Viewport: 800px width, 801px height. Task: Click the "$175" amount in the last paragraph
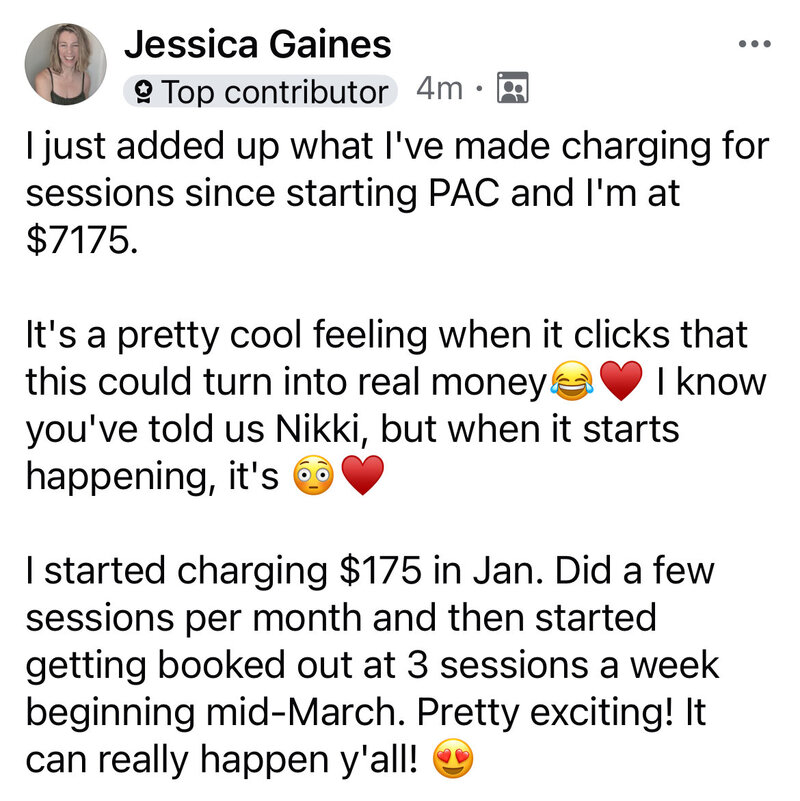[x=381, y=570]
